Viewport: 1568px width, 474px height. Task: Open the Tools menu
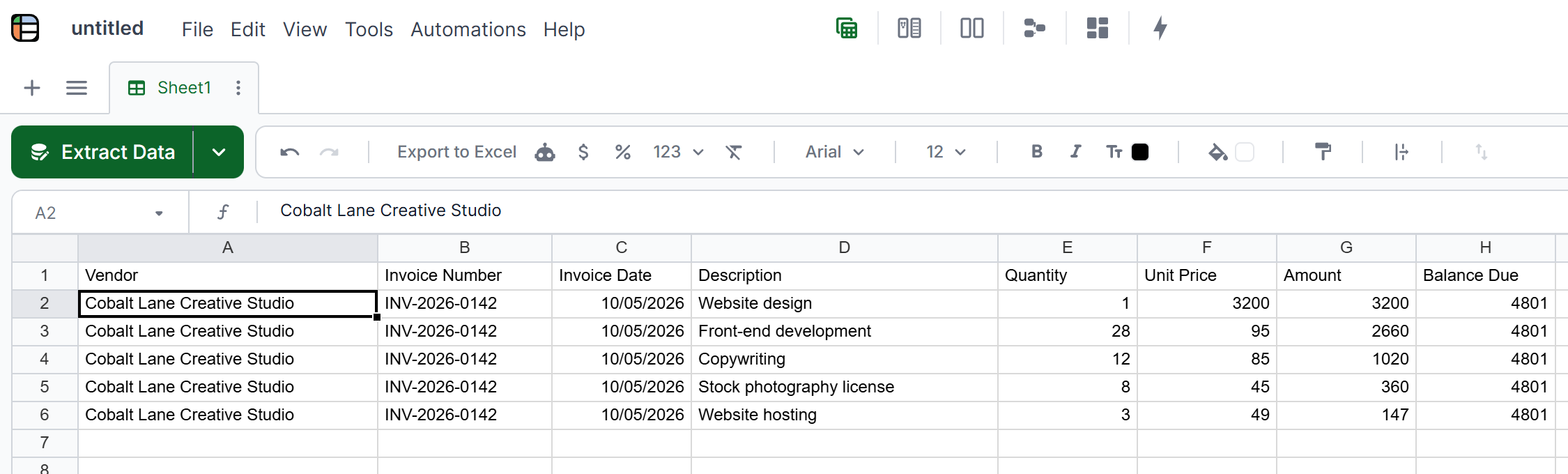click(x=369, y=29)
